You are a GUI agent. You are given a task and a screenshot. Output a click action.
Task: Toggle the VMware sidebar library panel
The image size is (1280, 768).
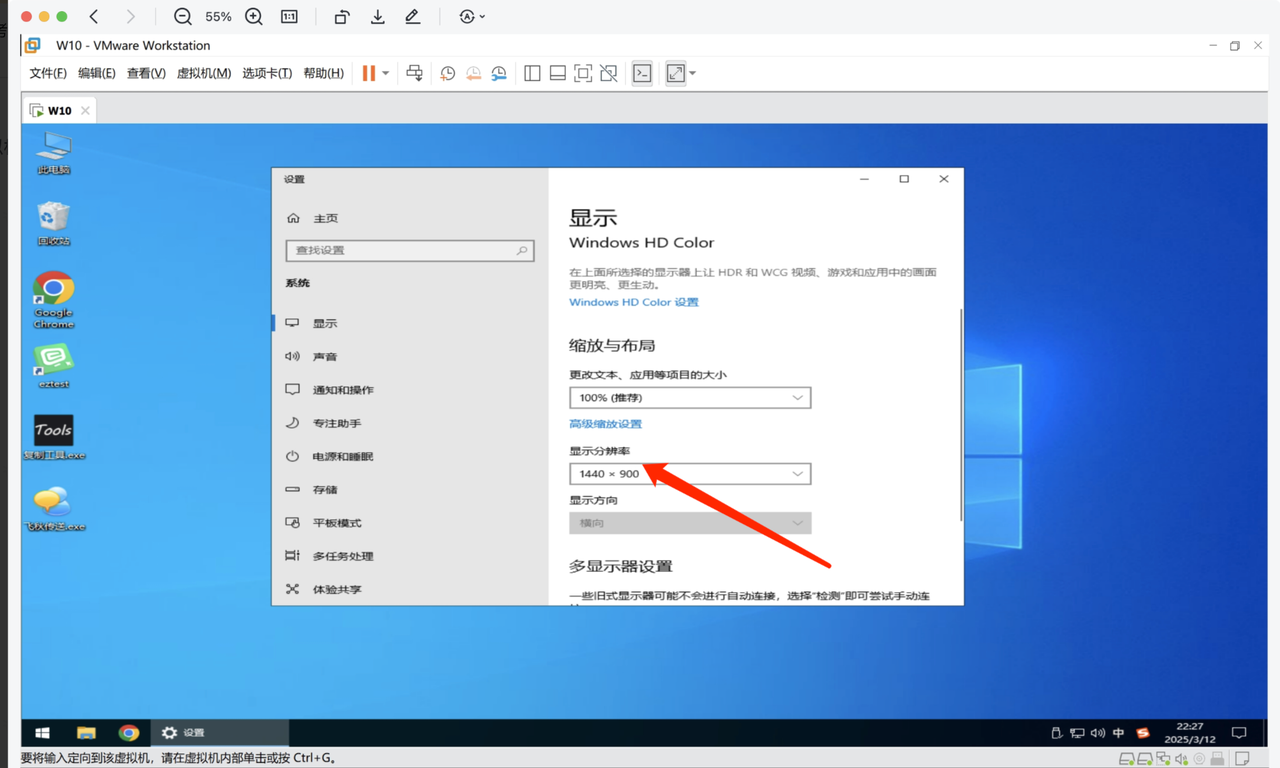point(532,73)
